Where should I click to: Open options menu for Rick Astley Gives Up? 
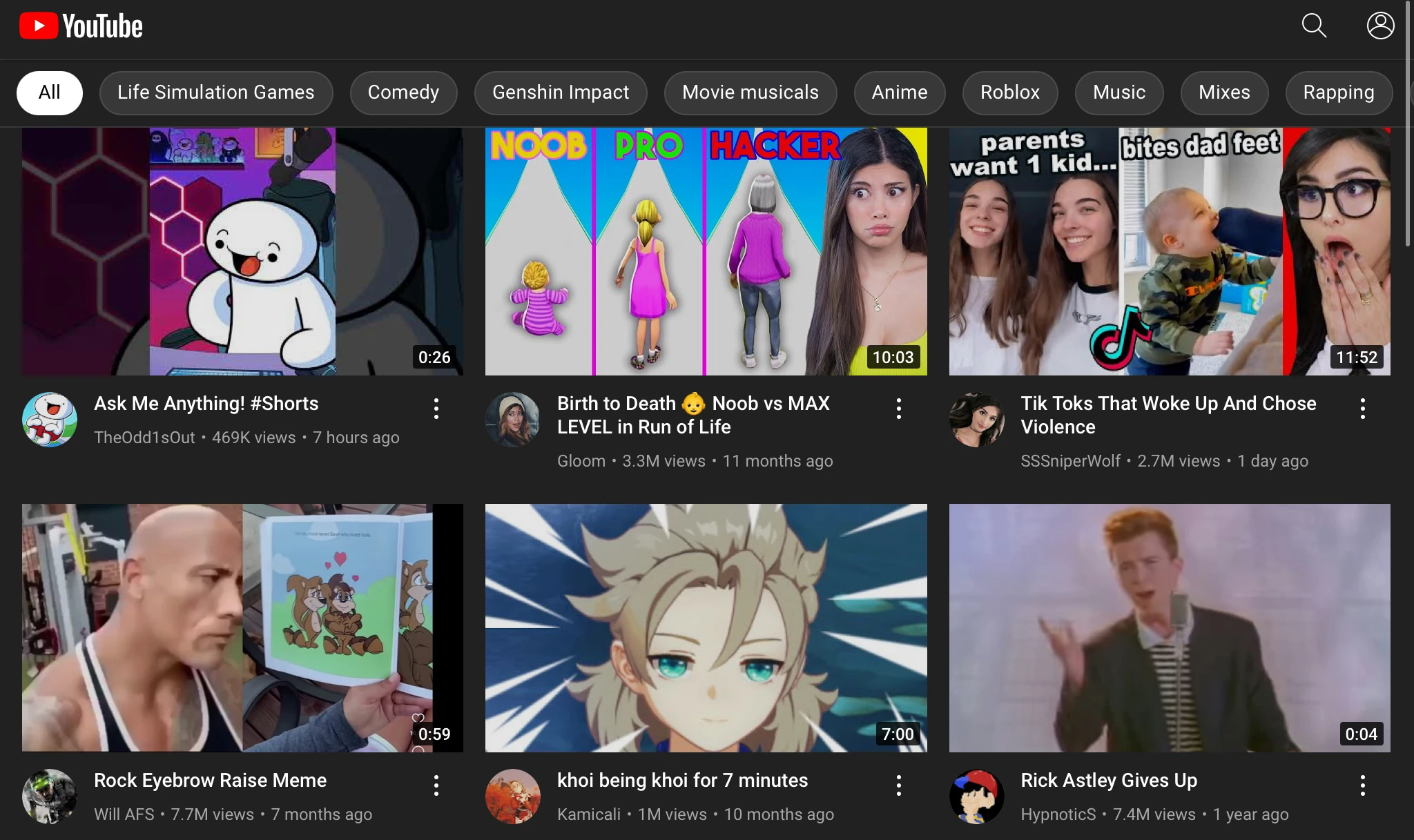[1363, 785]
